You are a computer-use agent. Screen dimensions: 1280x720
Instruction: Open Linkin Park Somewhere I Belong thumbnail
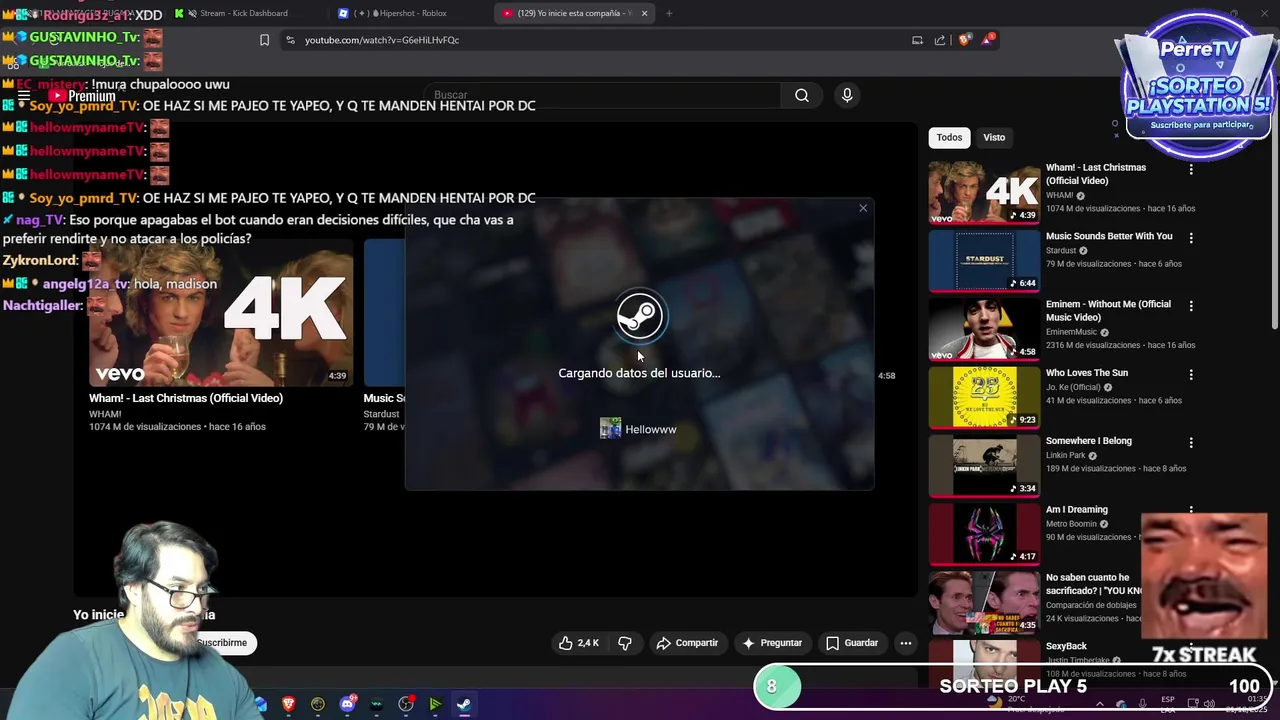984,465
